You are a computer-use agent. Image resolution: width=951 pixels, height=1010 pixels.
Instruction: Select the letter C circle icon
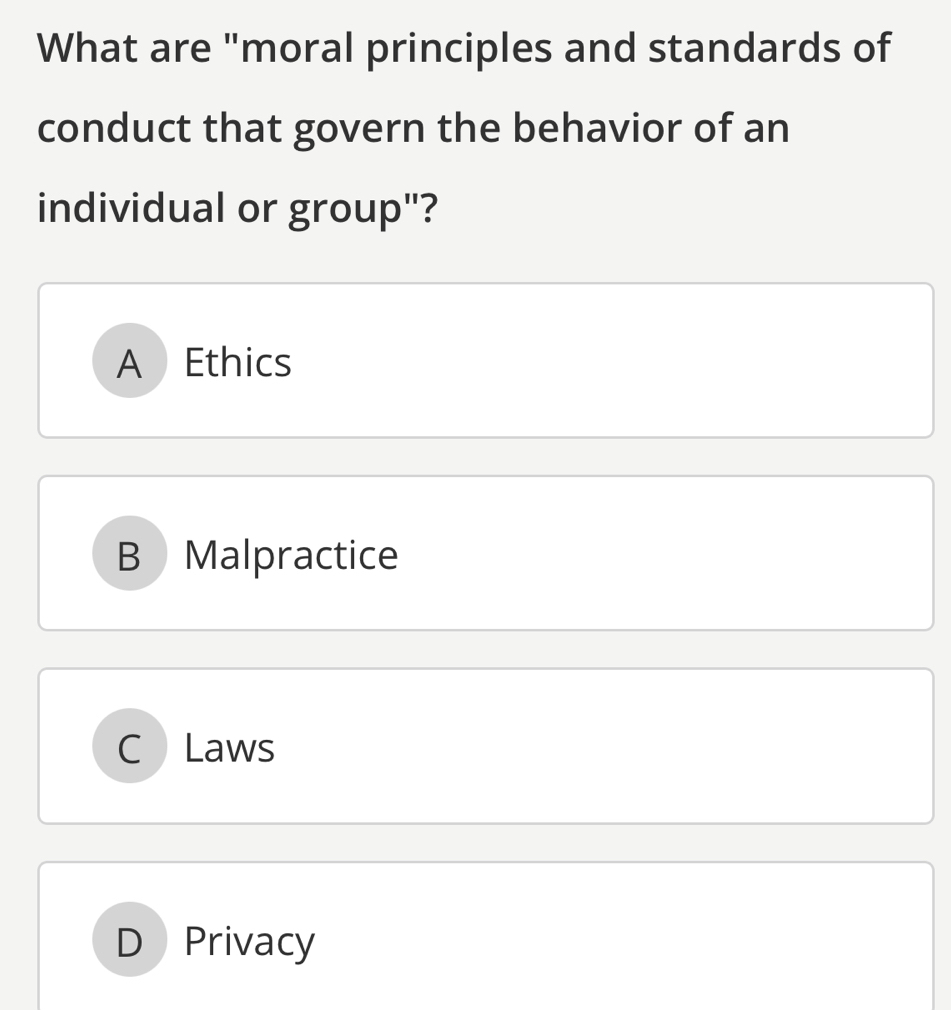click(130, 746)
